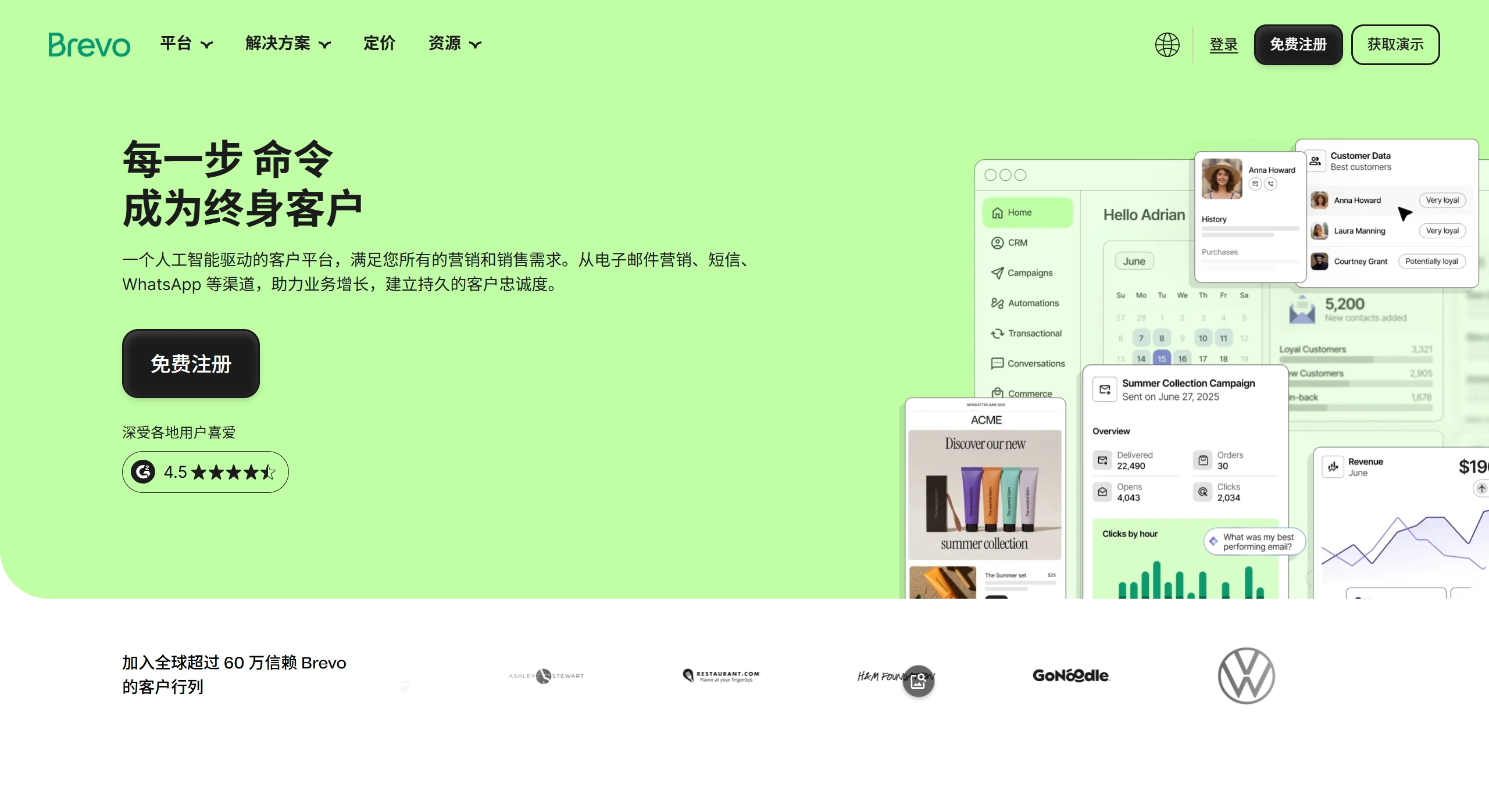Click the CRM icon in mock sidebar
Screen dimensions: 1489x812
pos(997,243)
